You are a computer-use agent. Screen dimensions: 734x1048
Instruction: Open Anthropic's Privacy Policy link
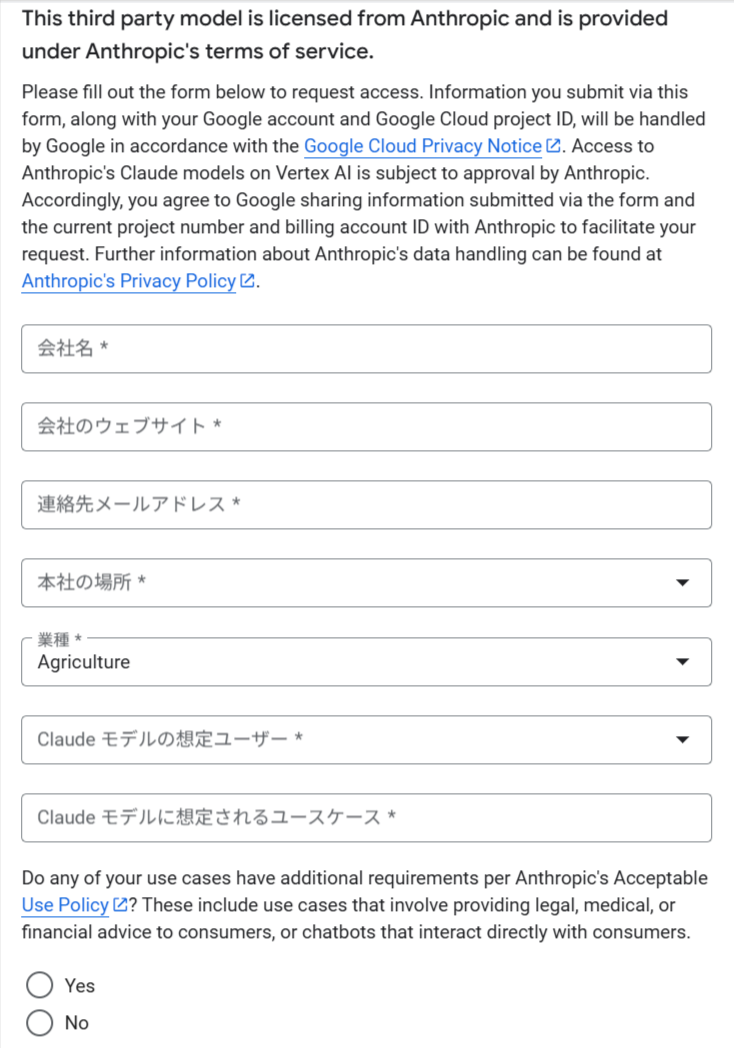pyautogui.click(x=128, y=281)
